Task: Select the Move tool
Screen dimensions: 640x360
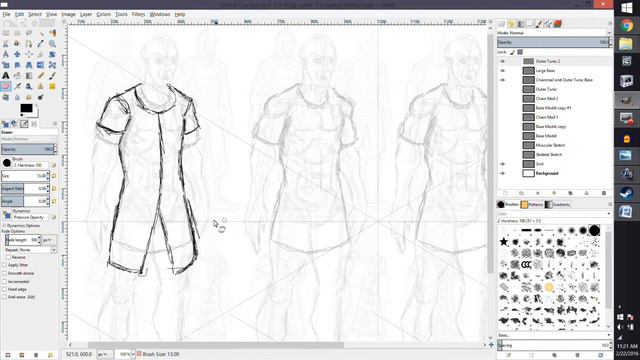Action: tap(17, 54)
